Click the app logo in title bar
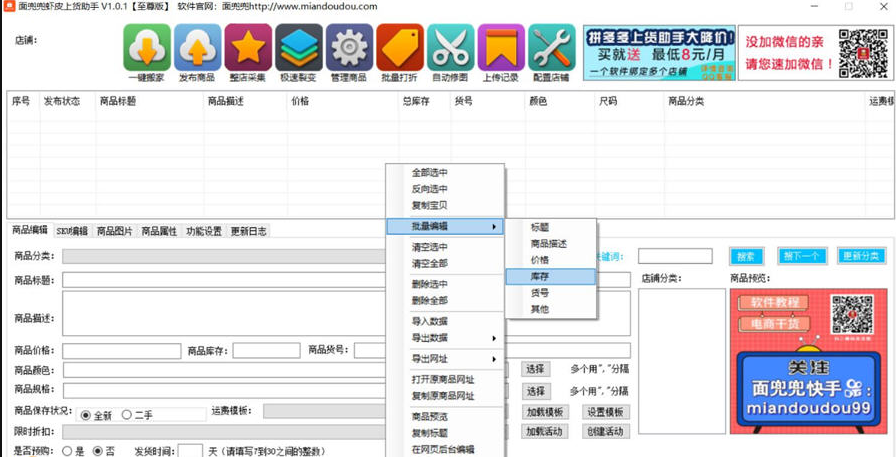This screenshot has width=896, height=457. point(9,6)
